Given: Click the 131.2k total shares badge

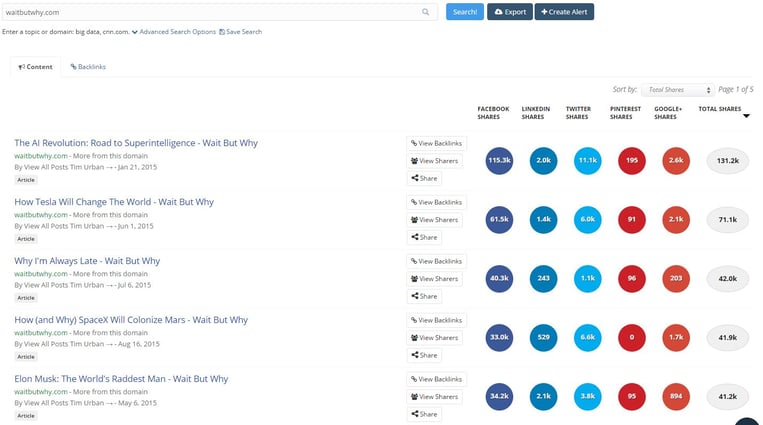Looking at the screenshot, I should (x=727, y=161).
